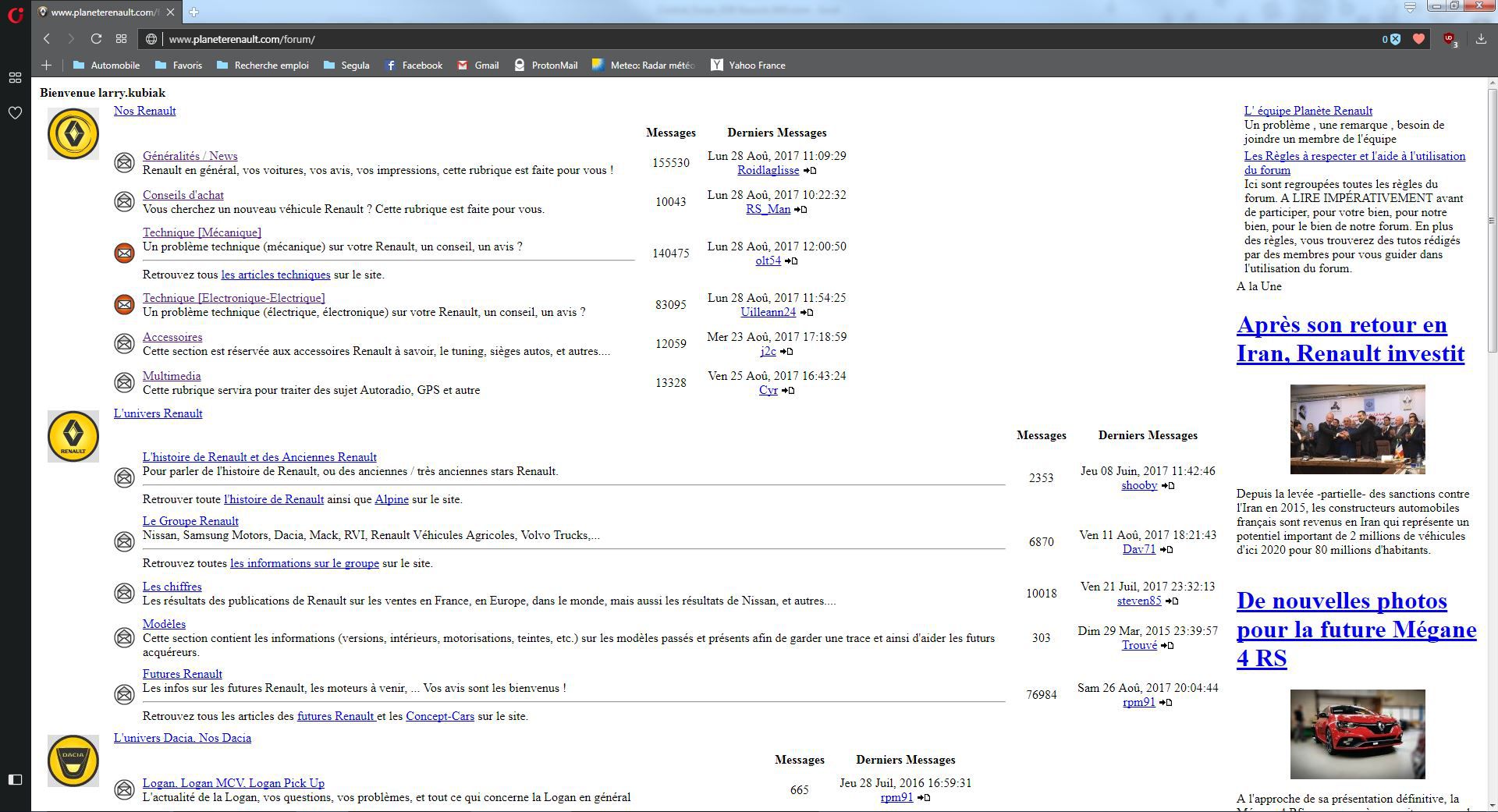Screen dimensions: 1498x812
Task: Open the Gmail bookmark
Action: 478,66
